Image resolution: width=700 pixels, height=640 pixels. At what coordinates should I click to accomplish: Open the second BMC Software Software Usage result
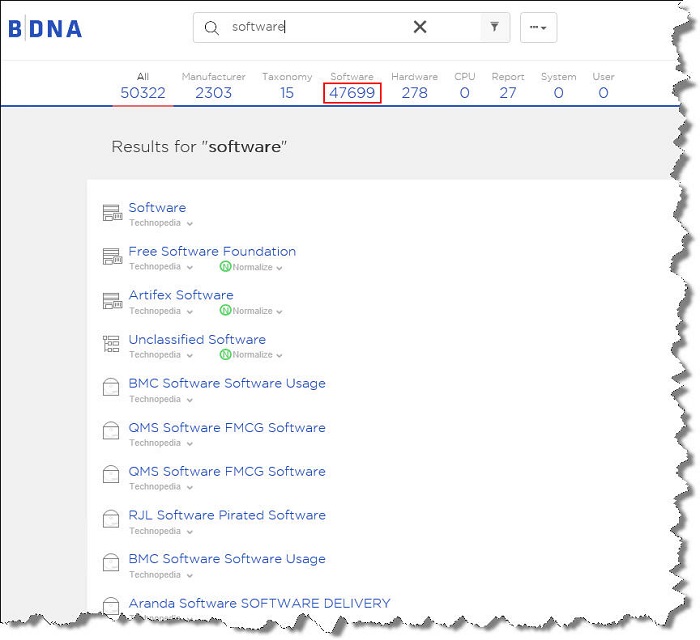(x=227, y=559)
